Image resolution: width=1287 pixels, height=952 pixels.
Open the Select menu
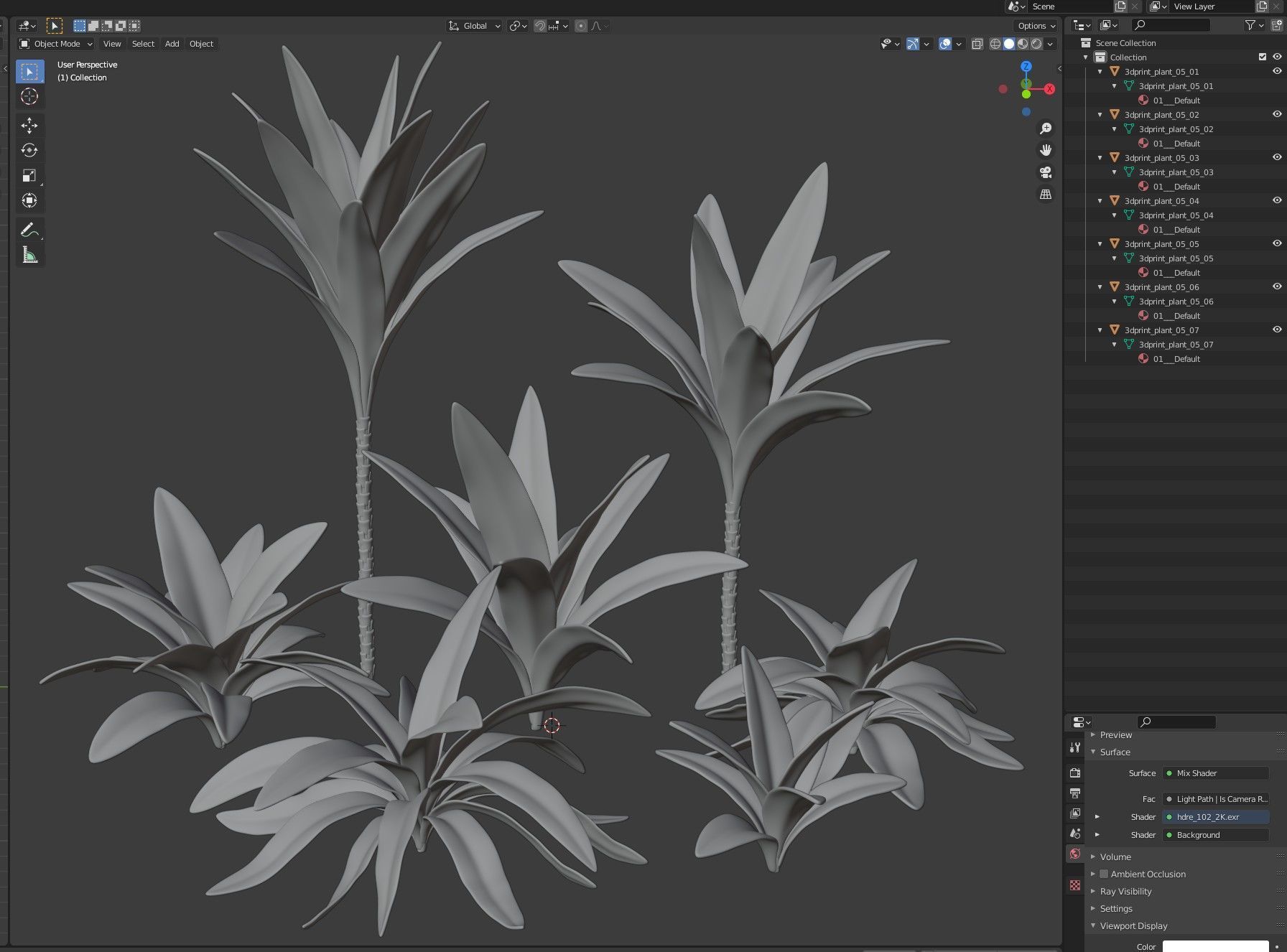(143, 44)
